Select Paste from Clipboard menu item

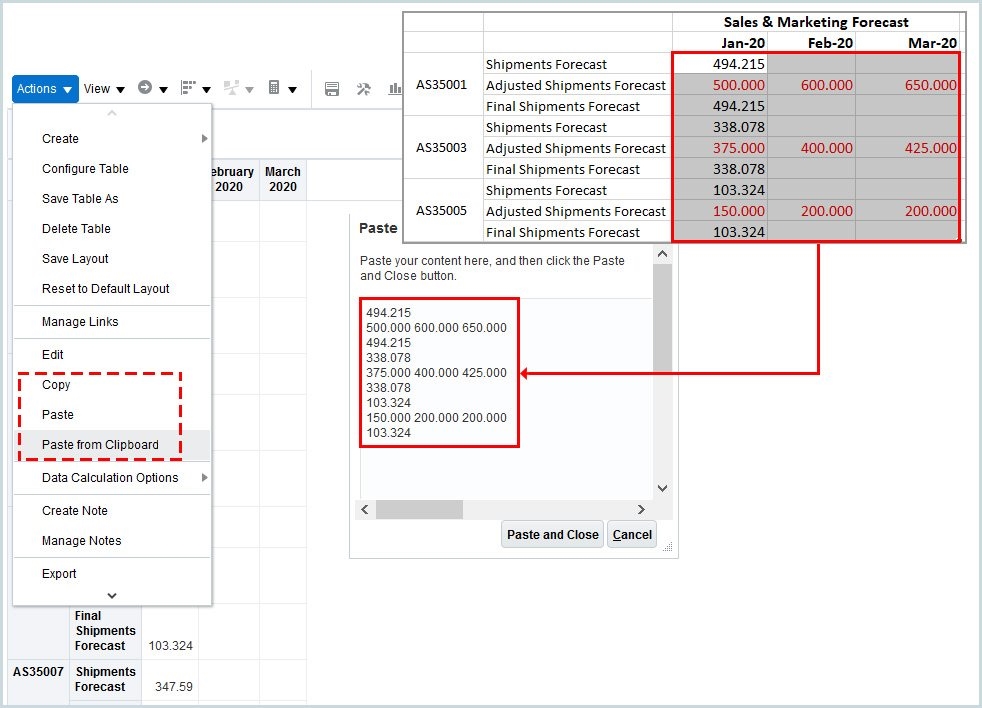(x=100, y=445)
